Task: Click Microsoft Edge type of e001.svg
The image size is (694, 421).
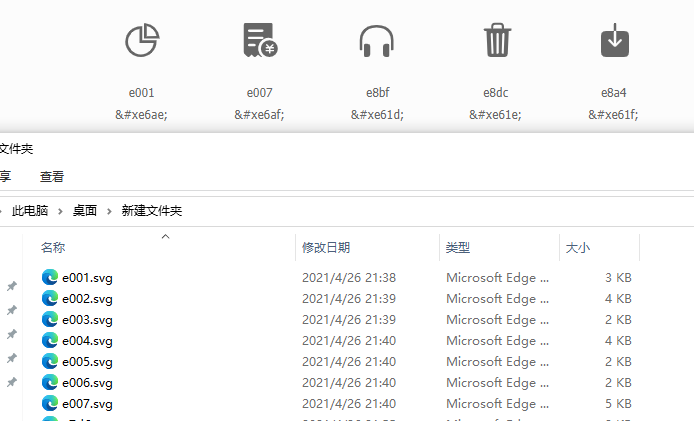Action: pos(497,278)
